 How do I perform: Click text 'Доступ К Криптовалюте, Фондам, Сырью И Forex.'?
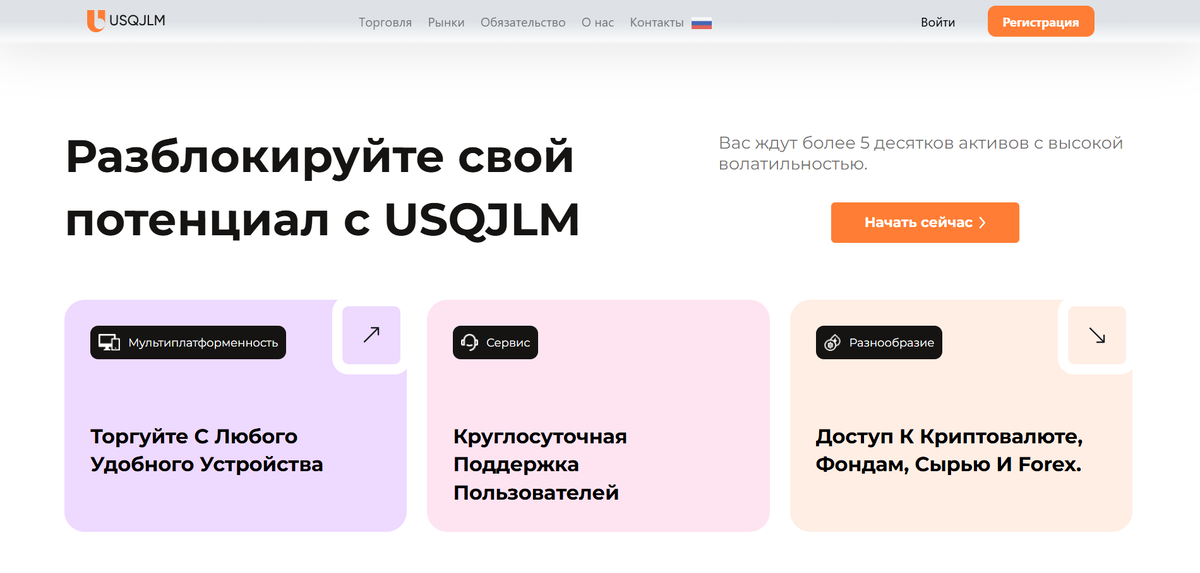950,451
